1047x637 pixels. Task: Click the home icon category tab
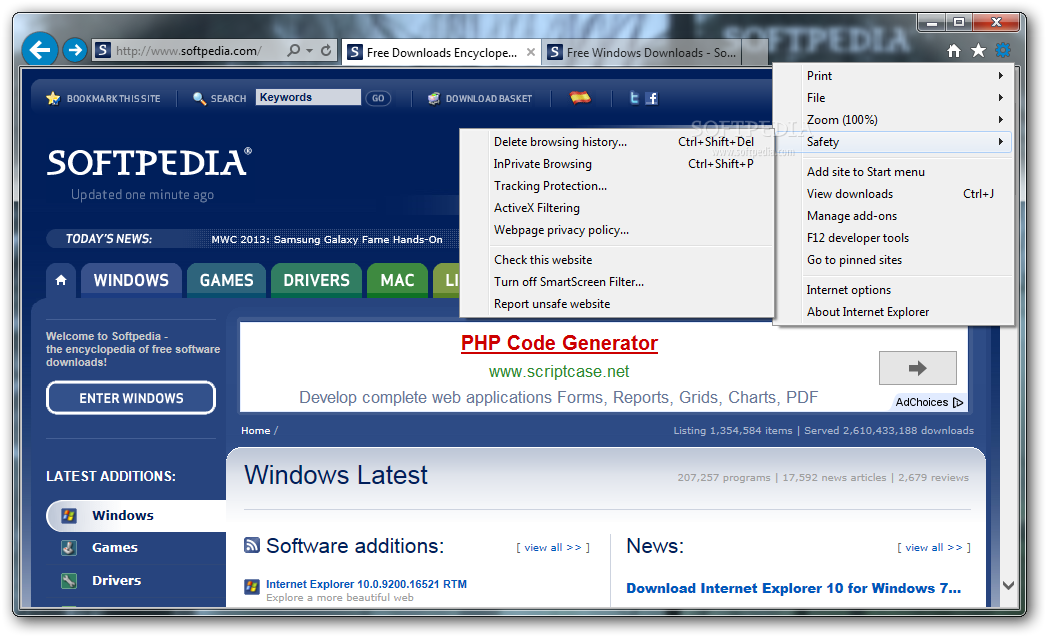point(61,280)
